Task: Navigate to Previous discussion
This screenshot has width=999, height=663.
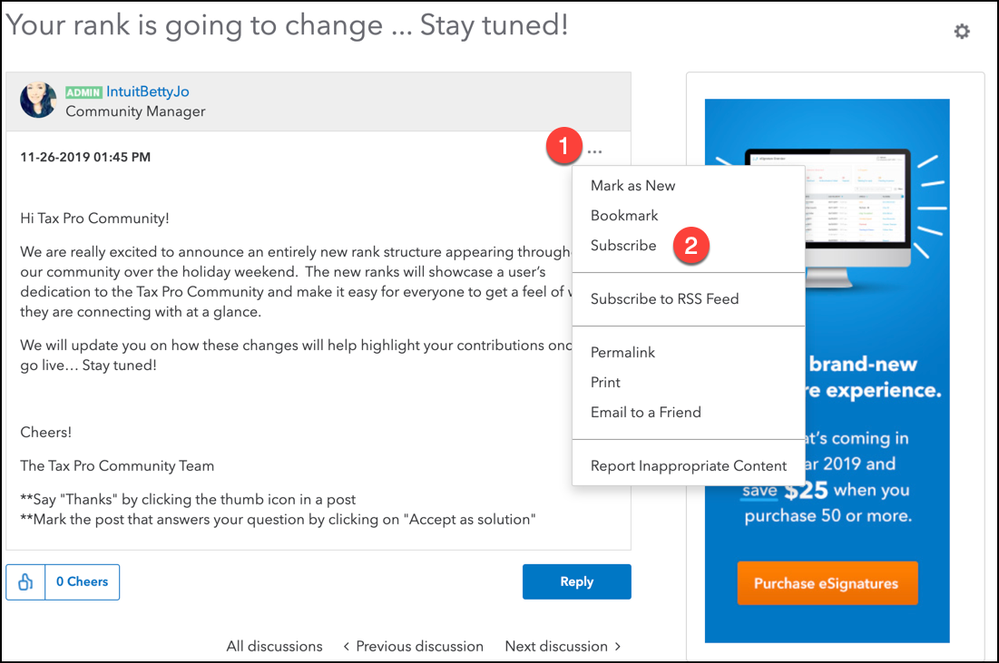Action: click(413, 646)
